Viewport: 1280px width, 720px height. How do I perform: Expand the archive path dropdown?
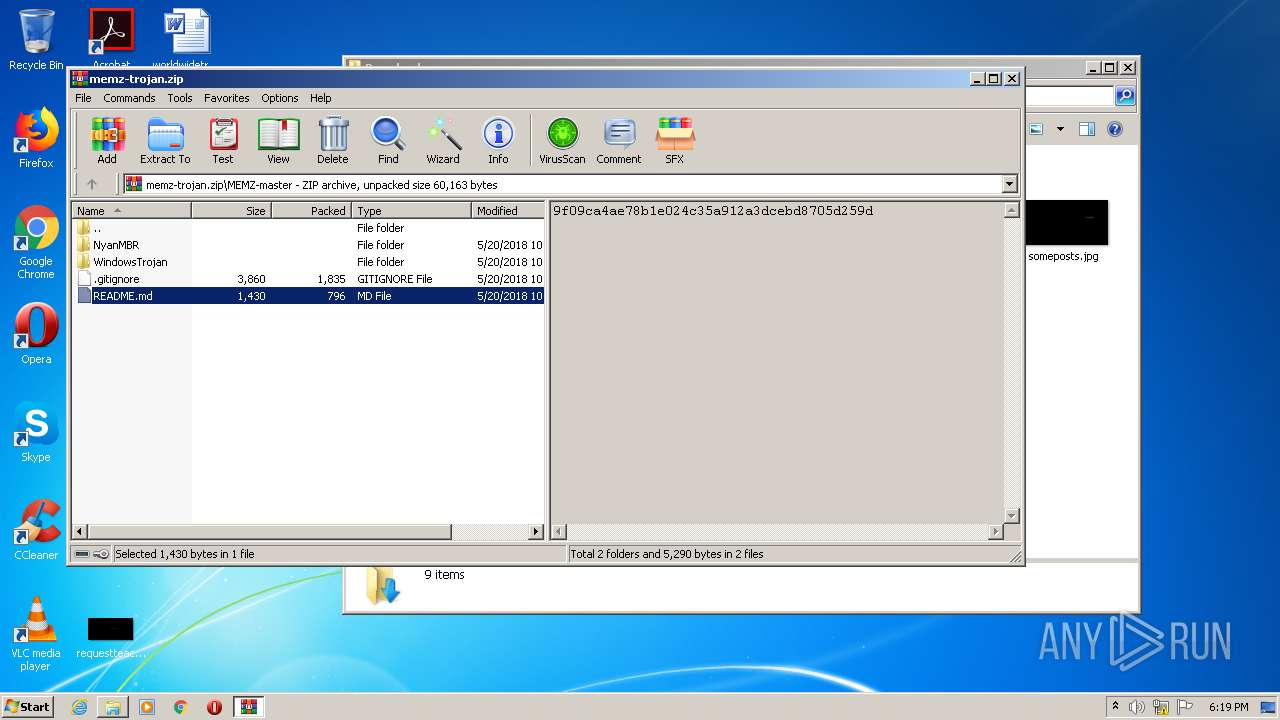pos(1009,184)
